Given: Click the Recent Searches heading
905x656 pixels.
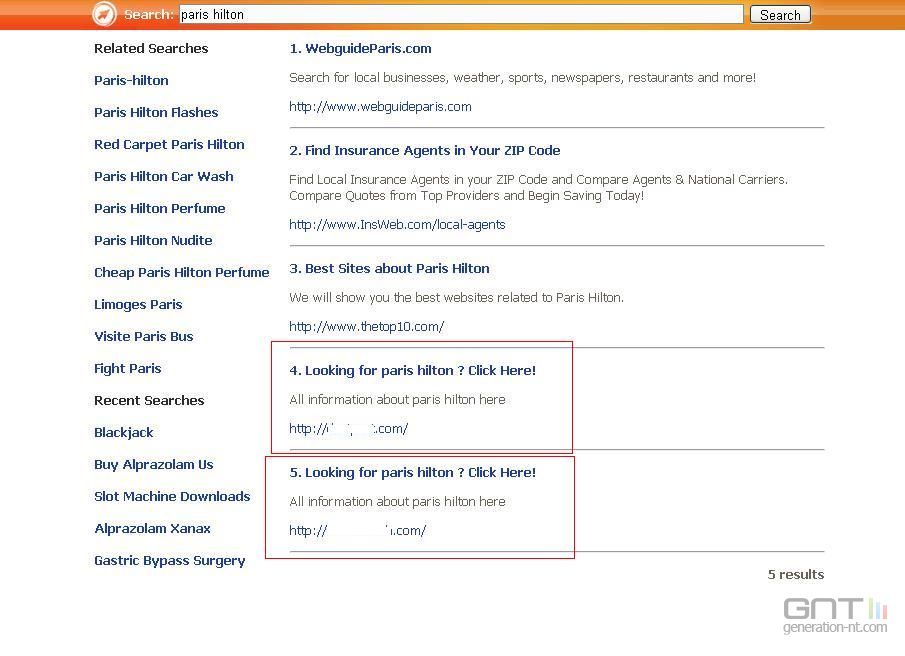Looking at the screenshot, I should 149,400.
